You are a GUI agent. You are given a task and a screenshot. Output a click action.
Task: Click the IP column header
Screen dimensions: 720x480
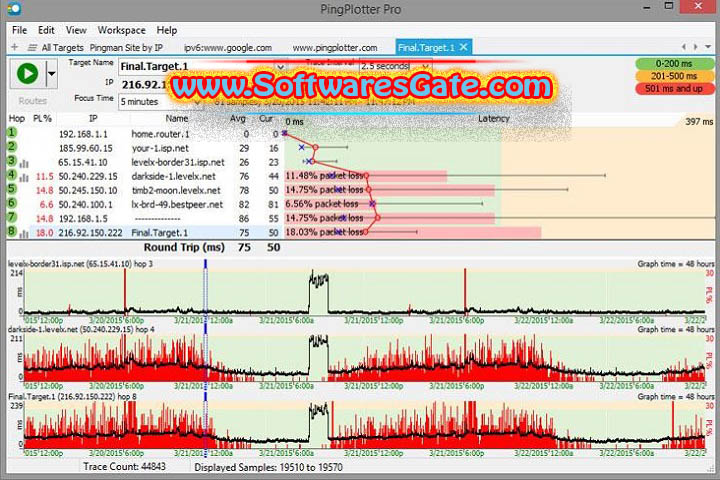[x=93, y=119]
